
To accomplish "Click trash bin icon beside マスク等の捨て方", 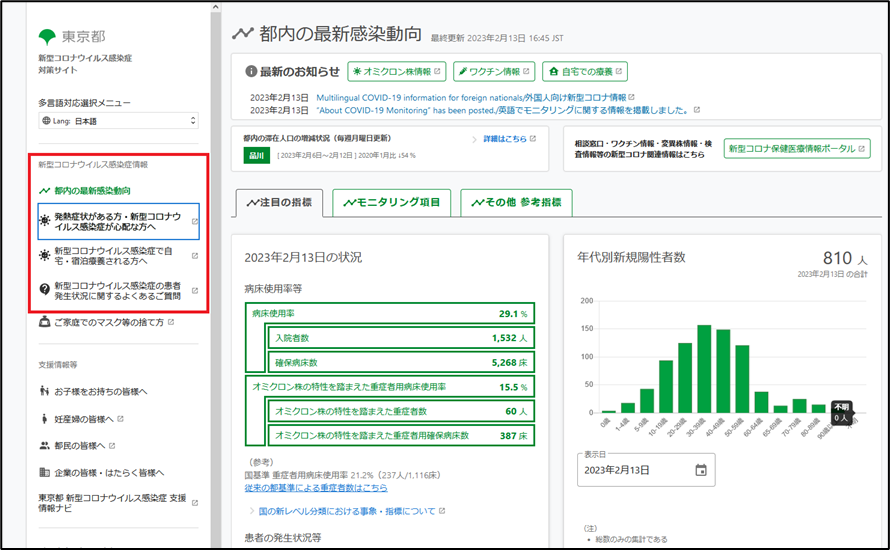I will coord(44,322).
